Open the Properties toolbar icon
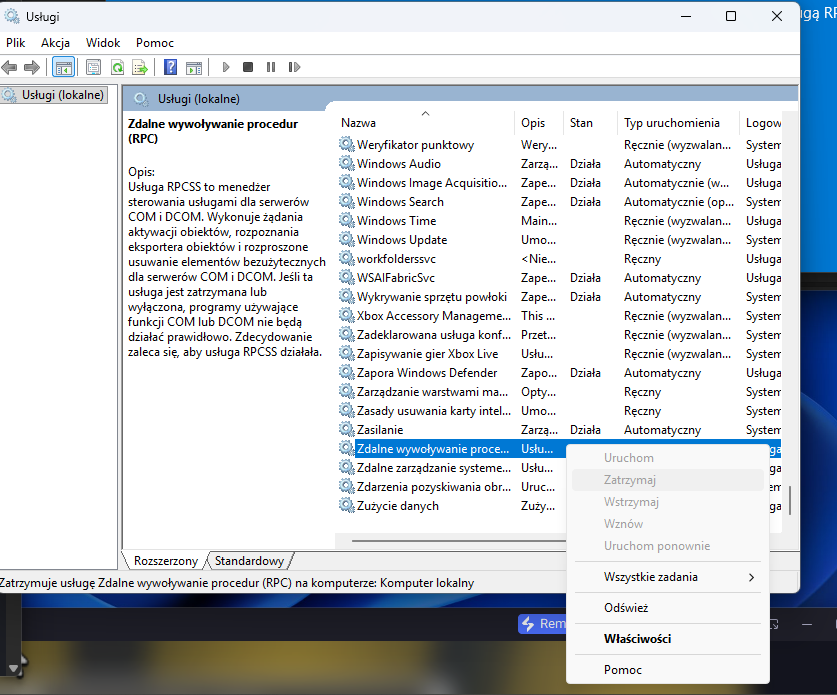Viewport: 837px width, 695px height. point(93,67)
